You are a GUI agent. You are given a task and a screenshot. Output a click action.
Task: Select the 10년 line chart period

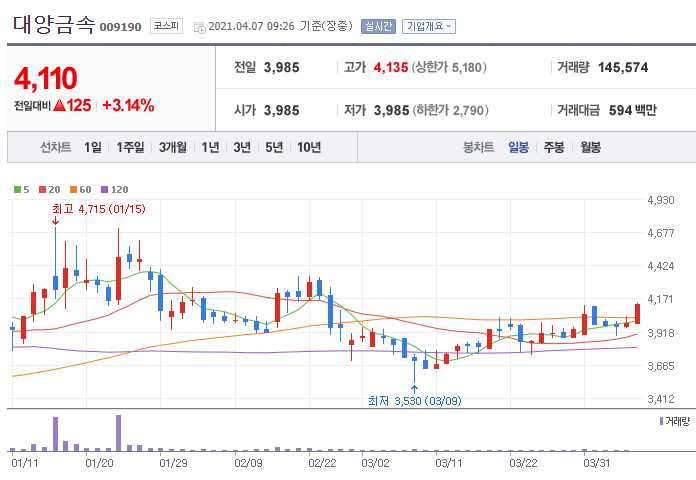(309, 147)
